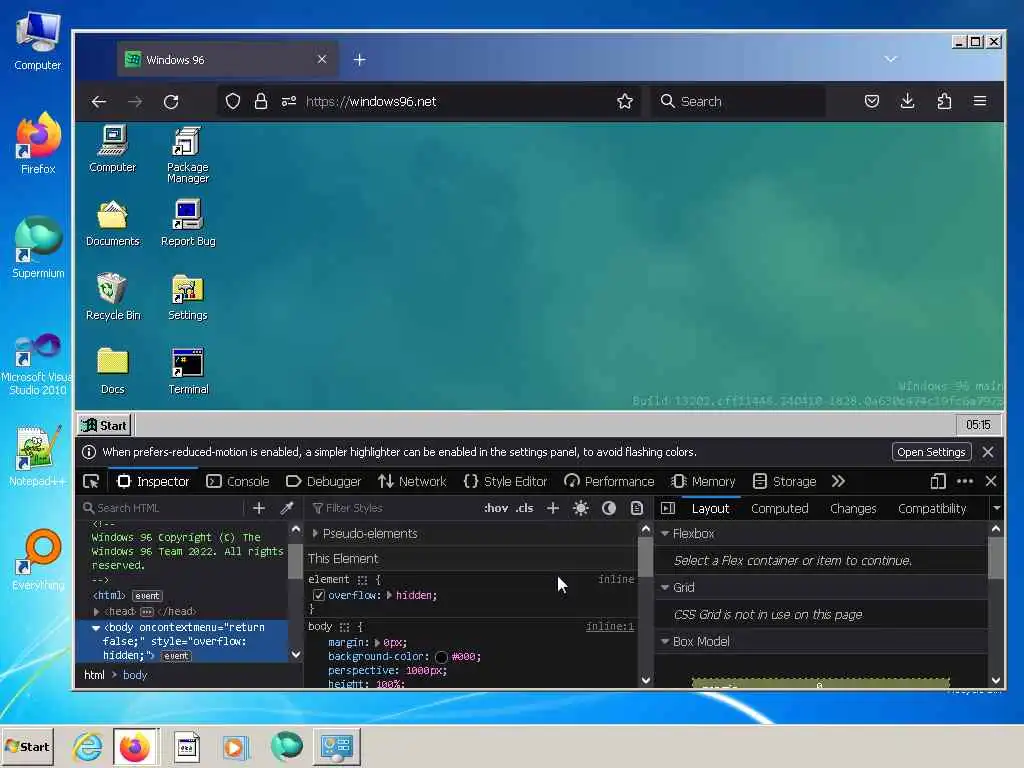
Task: Open Internet Explorer from taskbar
Action: [87, 746]
